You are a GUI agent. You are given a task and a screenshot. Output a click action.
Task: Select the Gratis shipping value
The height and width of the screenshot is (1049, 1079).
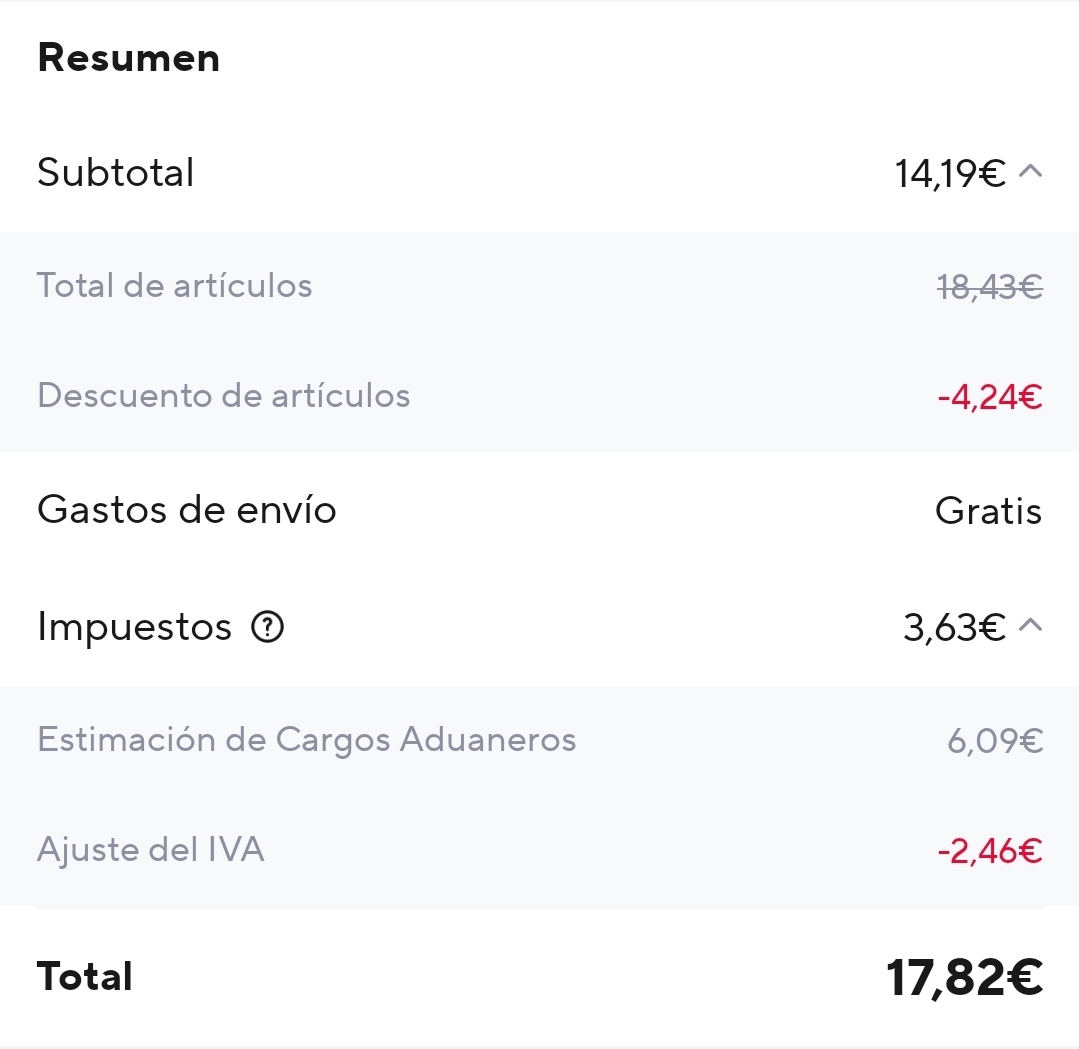[x=988, y=511]
